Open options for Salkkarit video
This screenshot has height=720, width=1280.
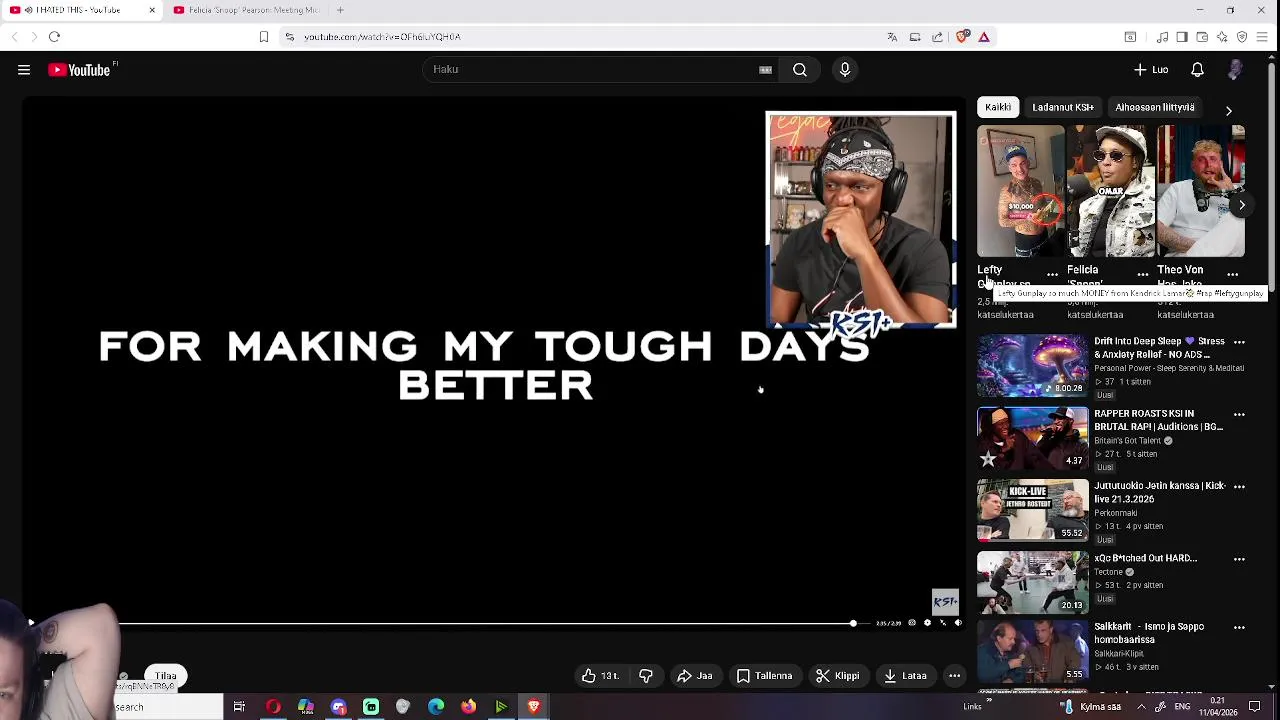[1239, 627]
